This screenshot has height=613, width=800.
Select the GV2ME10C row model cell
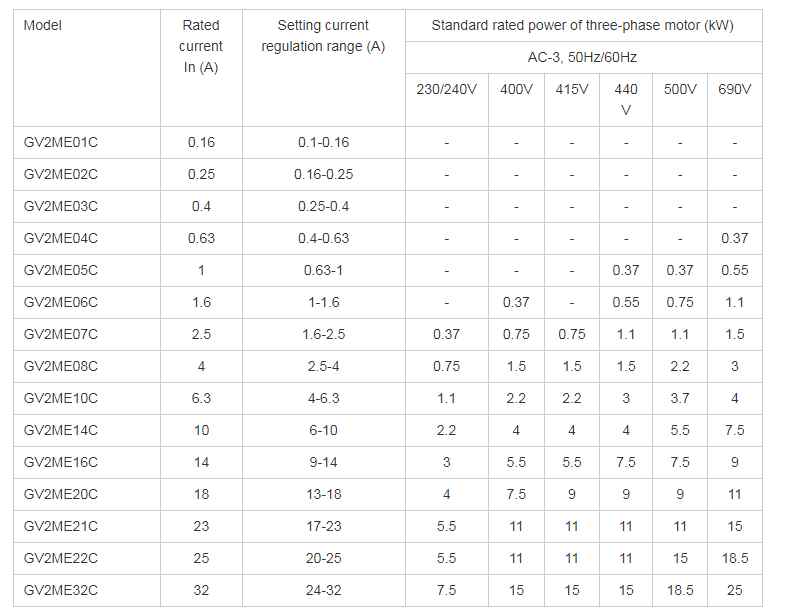[x=61, y=398]
